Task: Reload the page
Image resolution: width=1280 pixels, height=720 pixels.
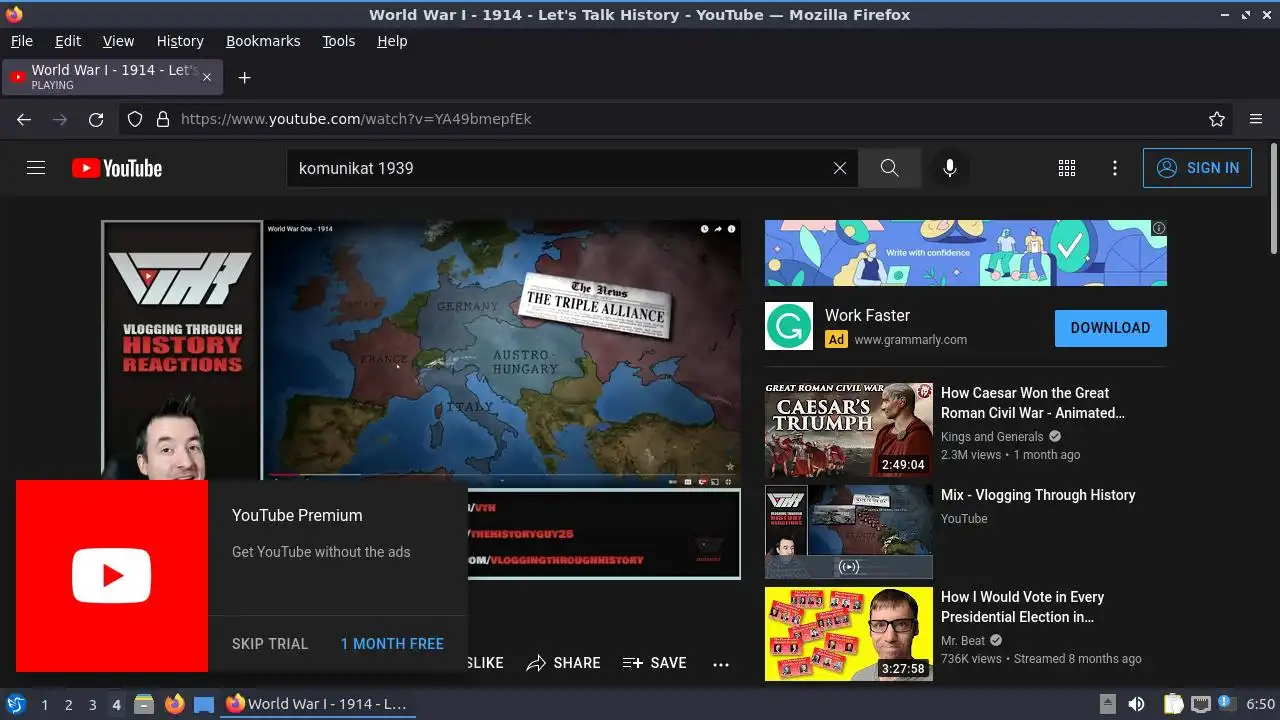Action: 96,119
